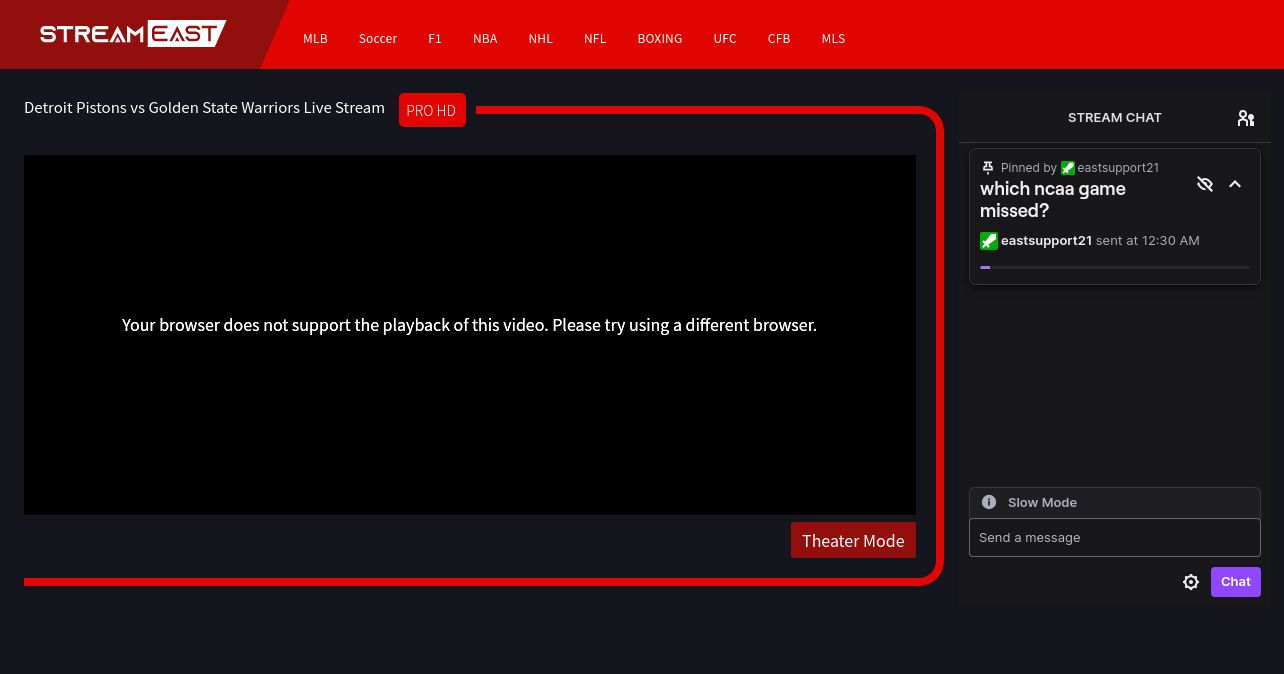
Task: Collapse the pinned message chevron
Action: click(x=1235, y=184)
